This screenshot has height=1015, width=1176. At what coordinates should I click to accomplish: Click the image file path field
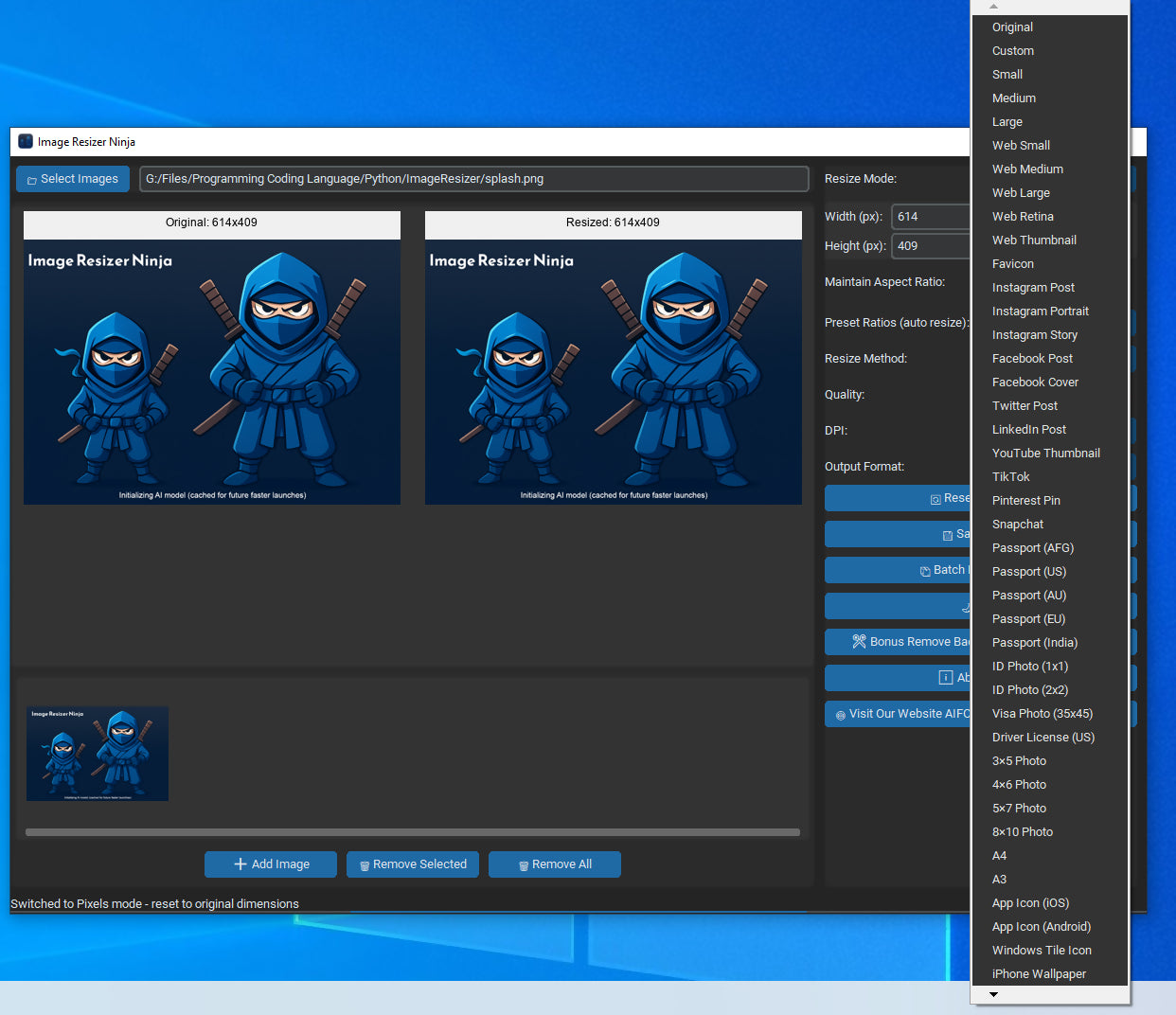[474, 179]
